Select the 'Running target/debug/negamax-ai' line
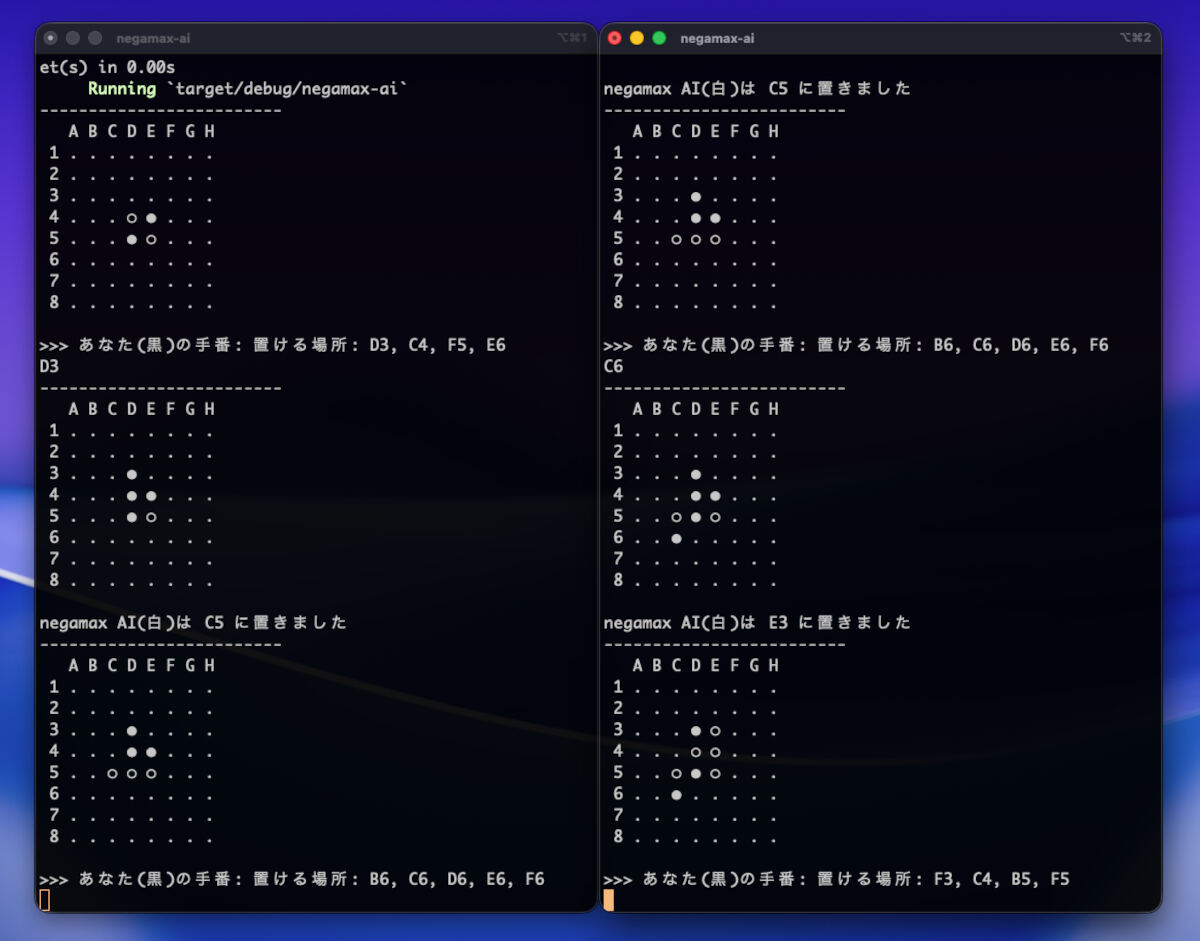The width and height of the screenshot is (1200, 941). point(248,88)
